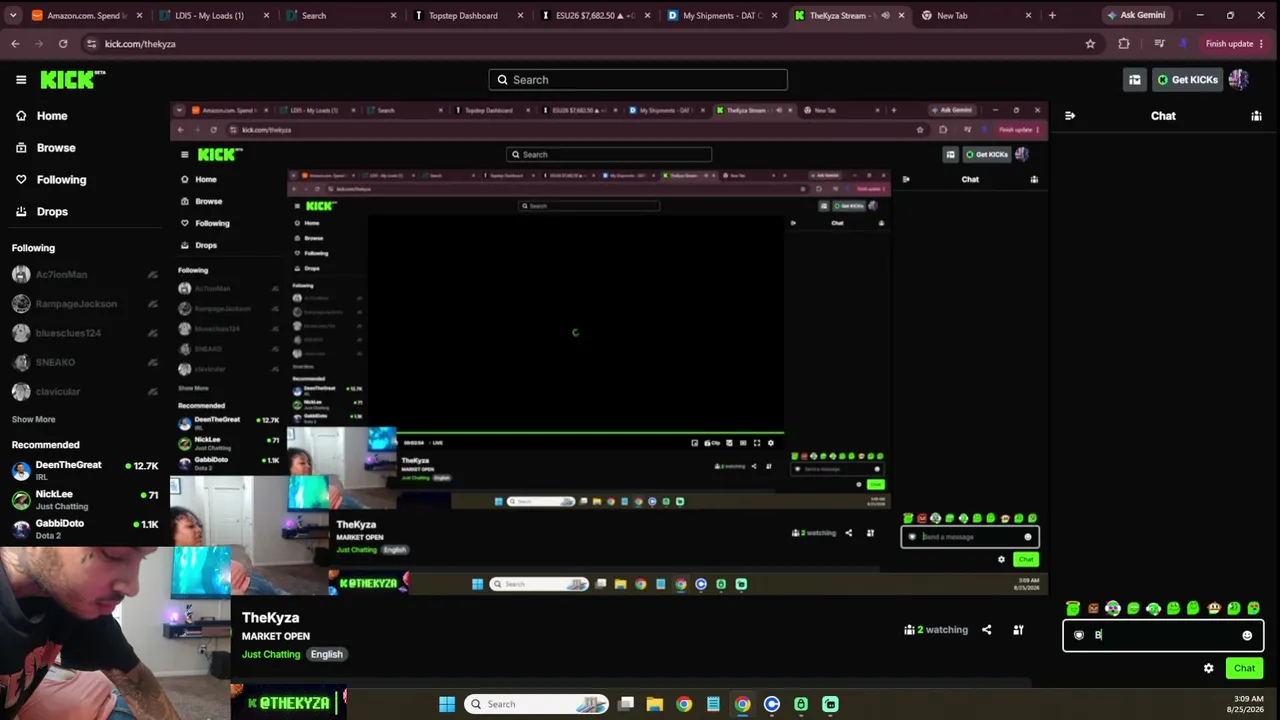Click the address bar showing kick.com/thekyza
This screenshot has height=720, width=1280.
pyautogui.click(x=590, y=44)
